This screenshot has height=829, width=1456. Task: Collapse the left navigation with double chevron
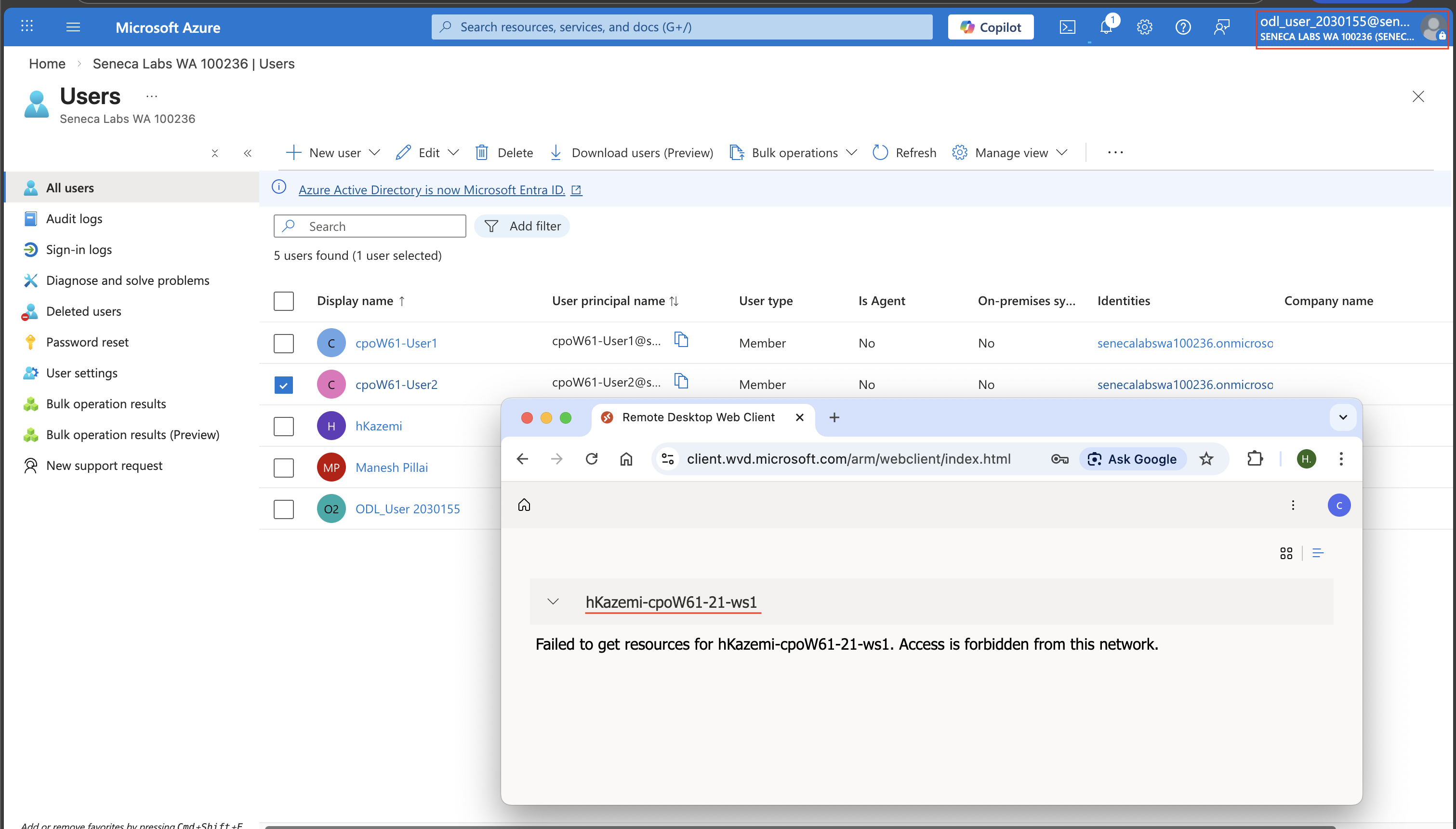pyautogui.click(x=248, y=153)
